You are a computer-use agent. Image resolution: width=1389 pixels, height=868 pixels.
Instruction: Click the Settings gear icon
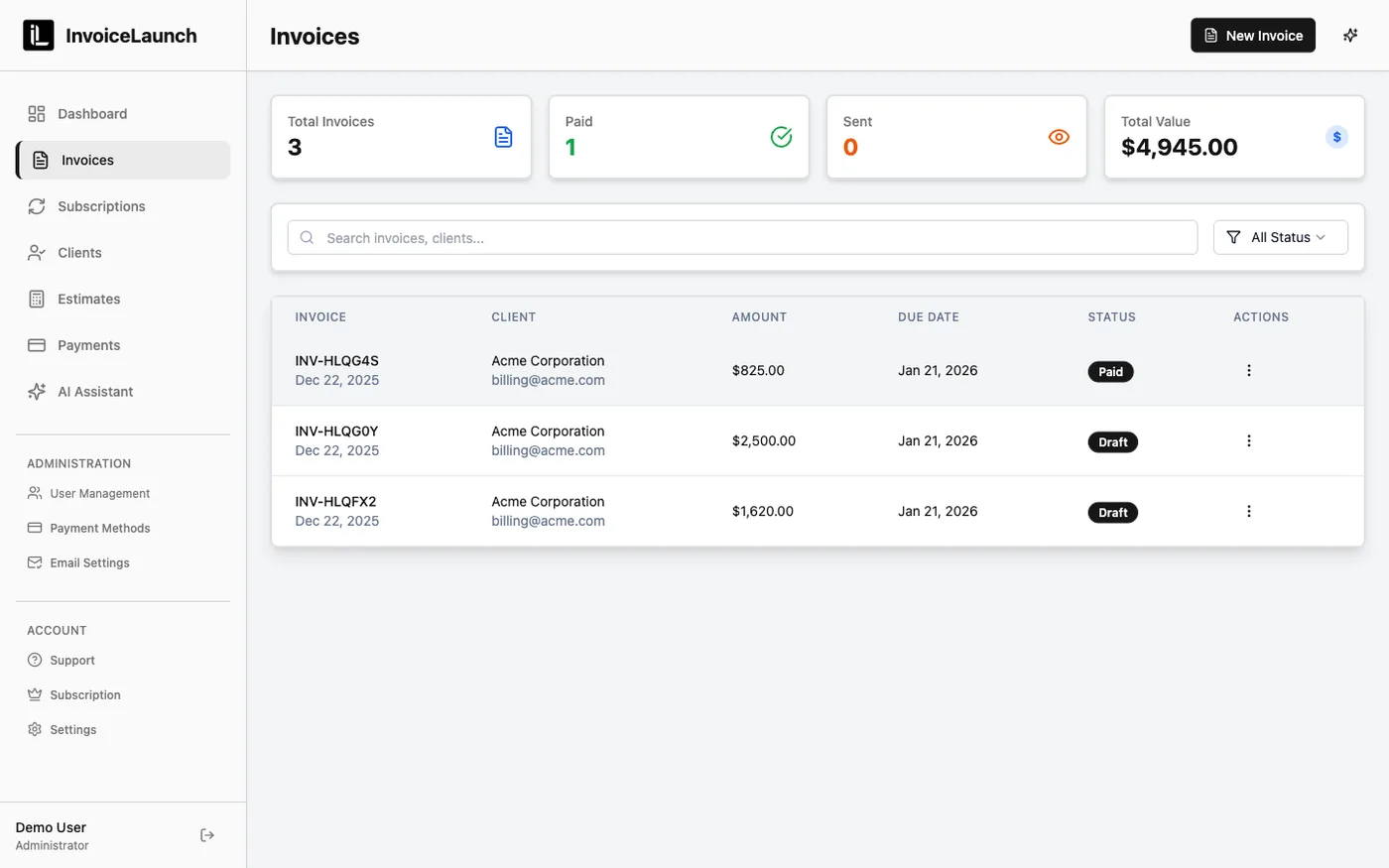tap(35, 729)
